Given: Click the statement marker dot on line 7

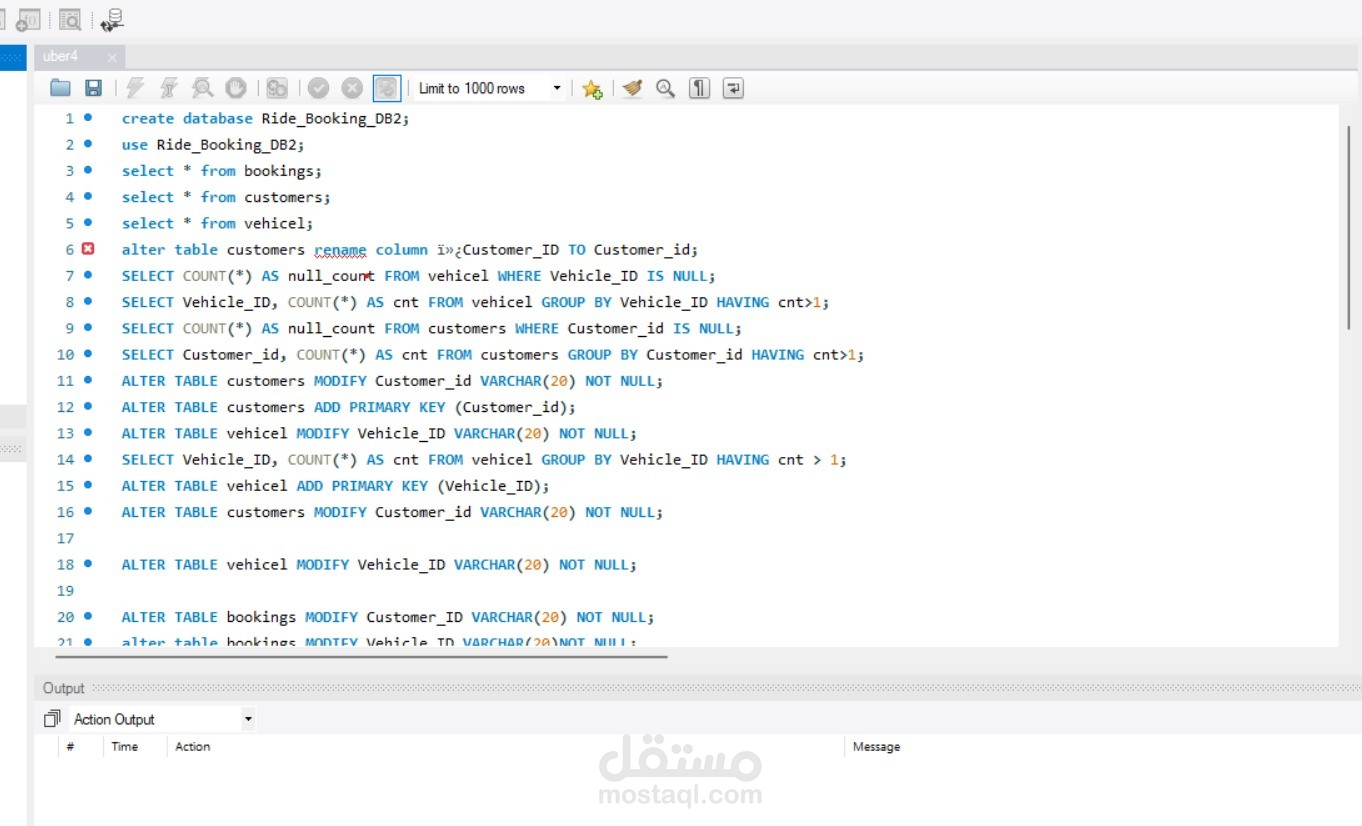Looking at the screenshot, I should coord(88,275).
